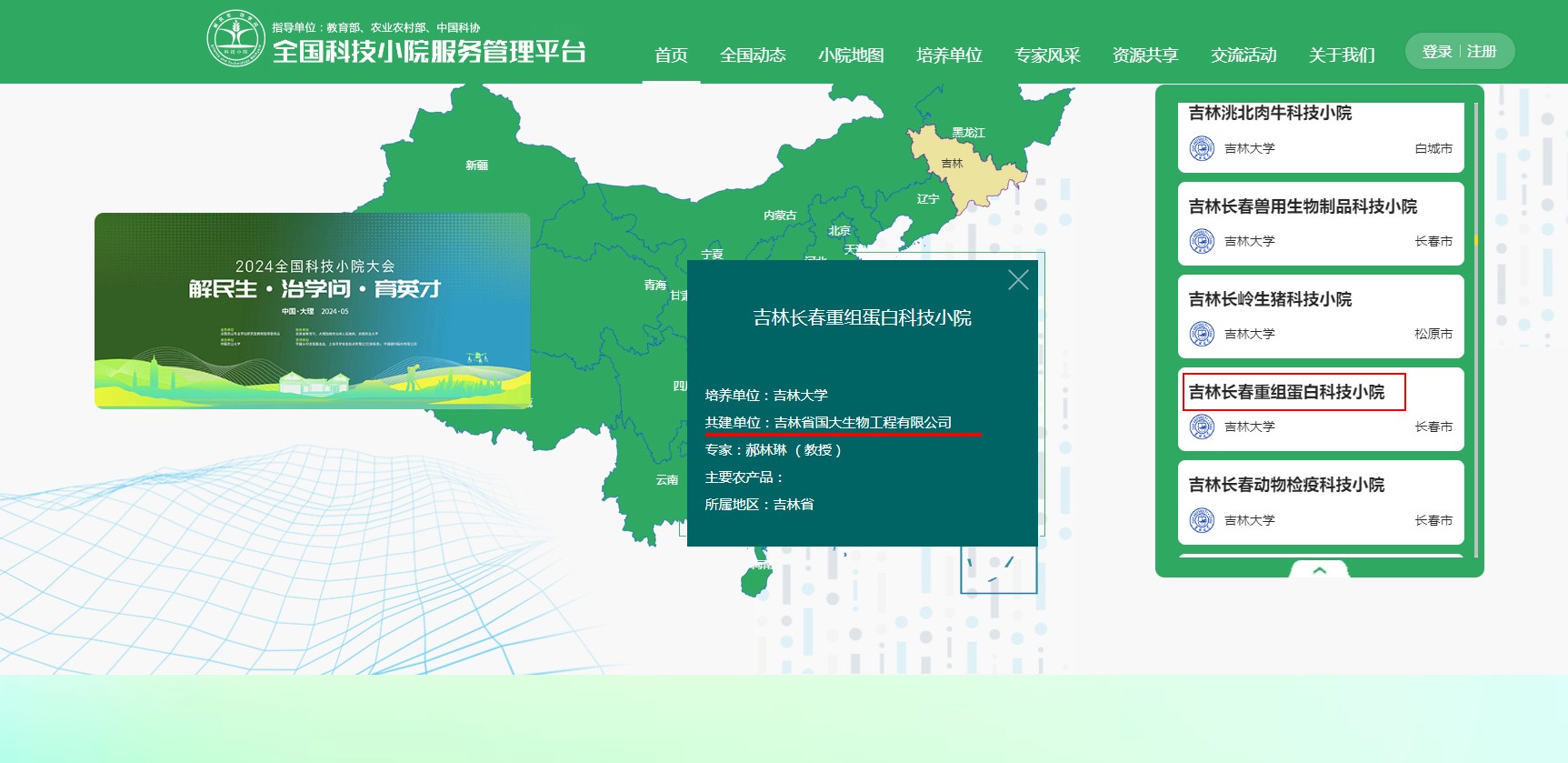This screenshot has height=763, width=1568.
Task: Select 辽宁 province on the map
Action: 928,198
